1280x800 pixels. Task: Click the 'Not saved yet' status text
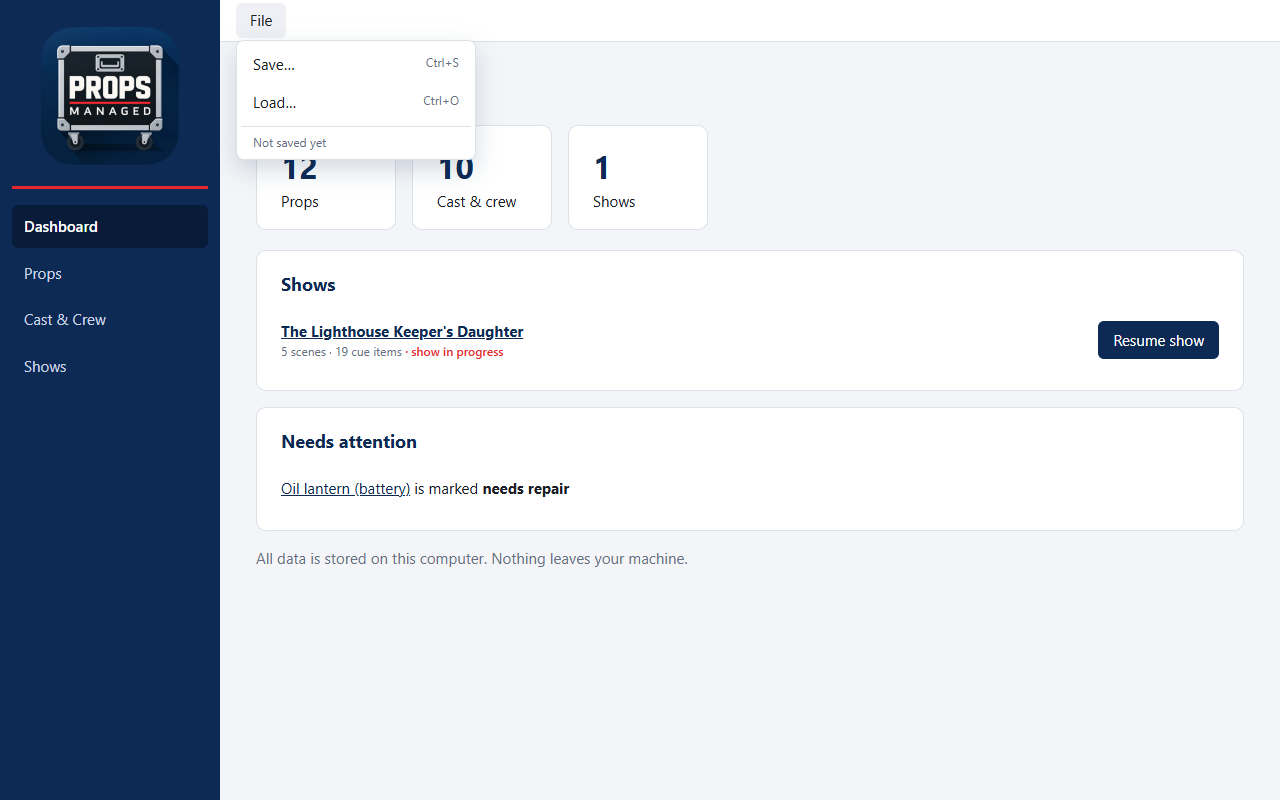coord(290,143)
